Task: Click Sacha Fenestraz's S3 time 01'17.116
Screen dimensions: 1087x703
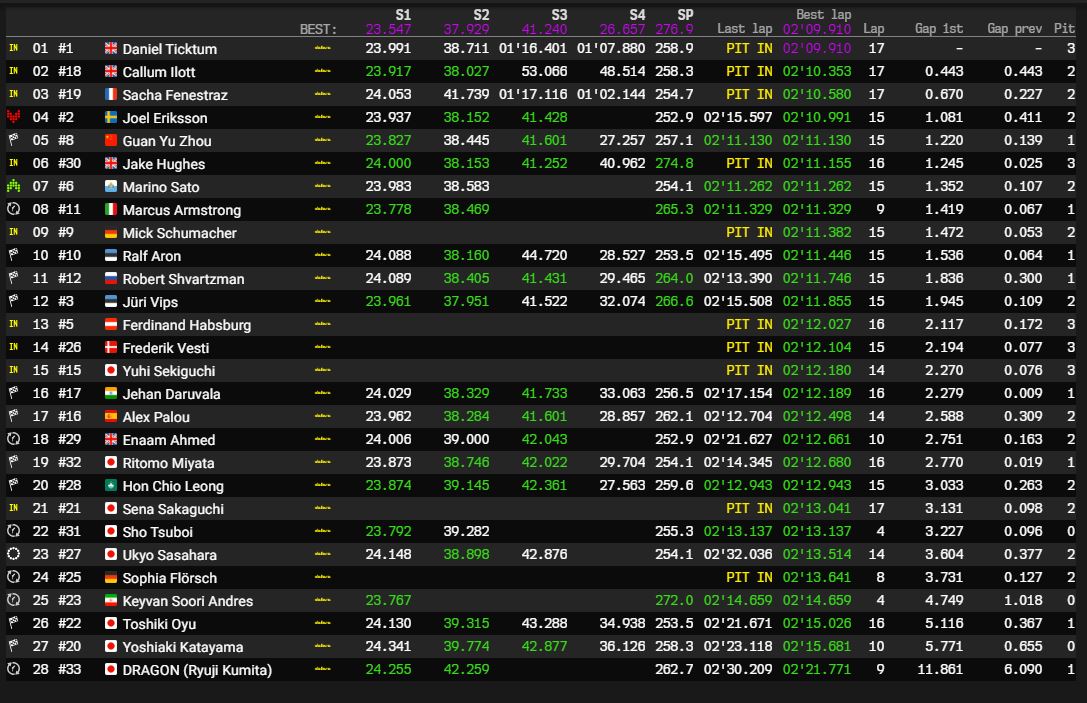Action: (533, 94)
